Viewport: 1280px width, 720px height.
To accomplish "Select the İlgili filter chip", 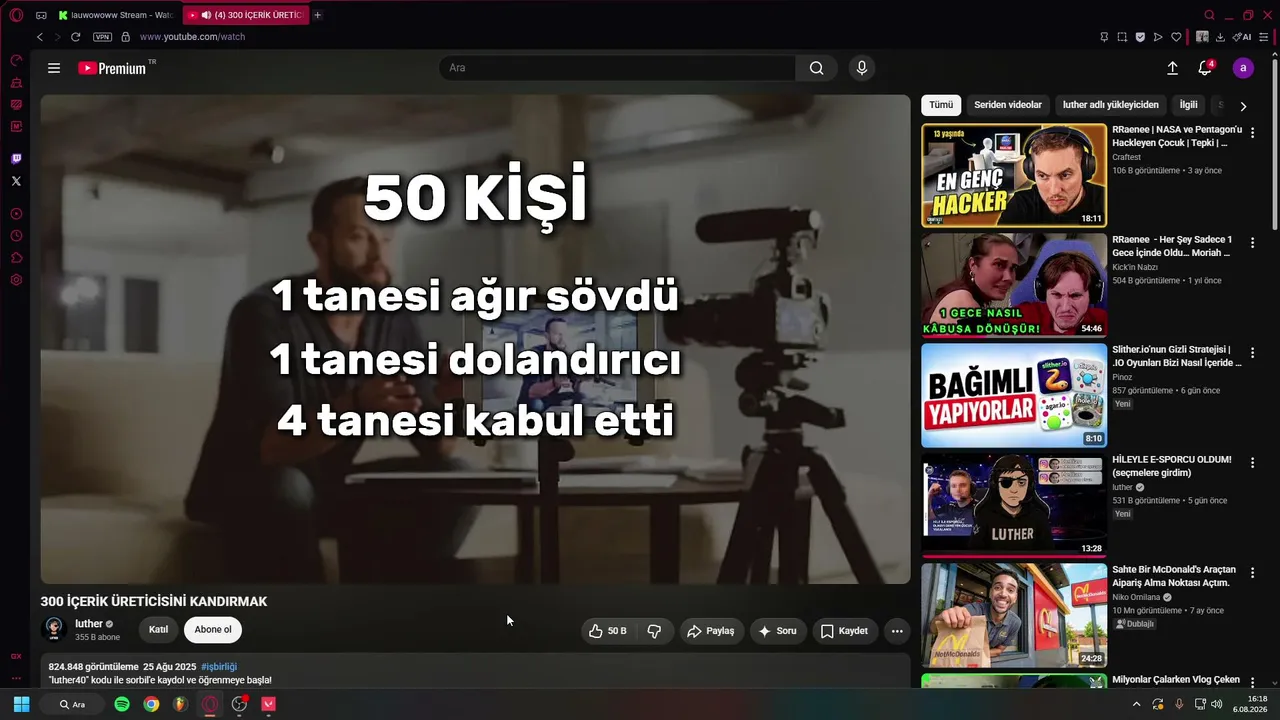I will [x=1188, y=105].
